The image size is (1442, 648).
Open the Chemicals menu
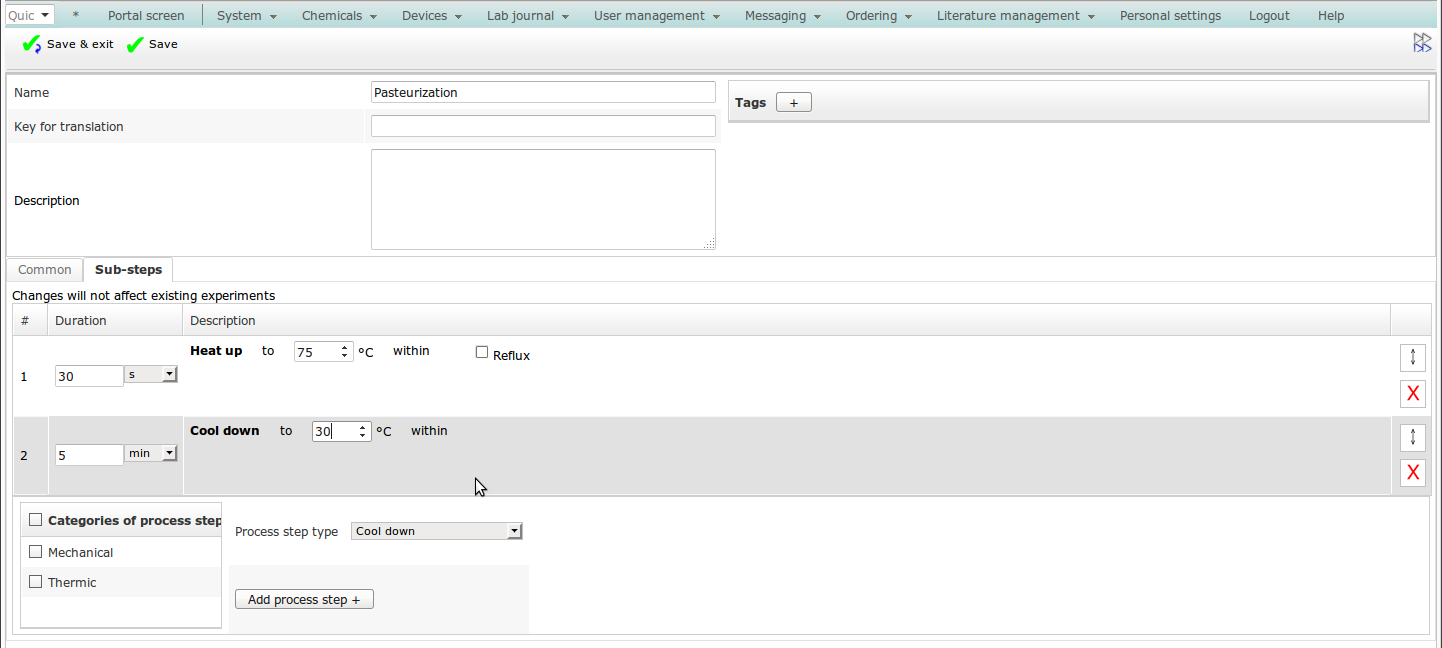[x=339, y=16]
